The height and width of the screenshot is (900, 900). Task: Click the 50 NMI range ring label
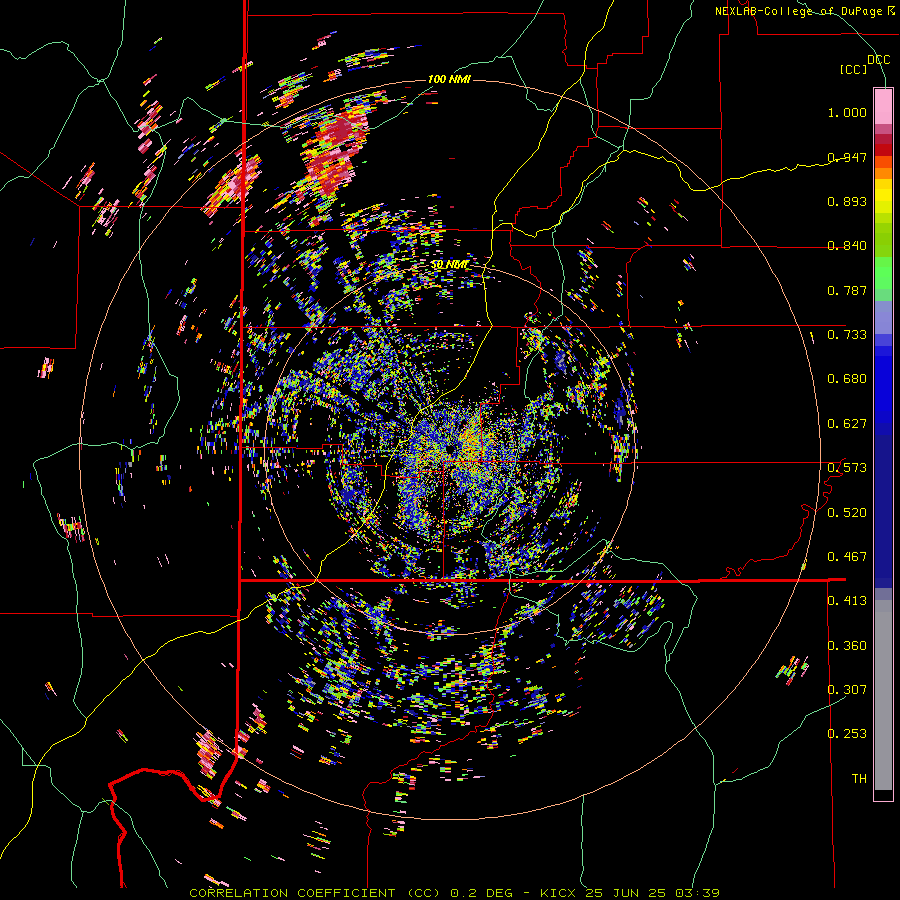[450, 265]
